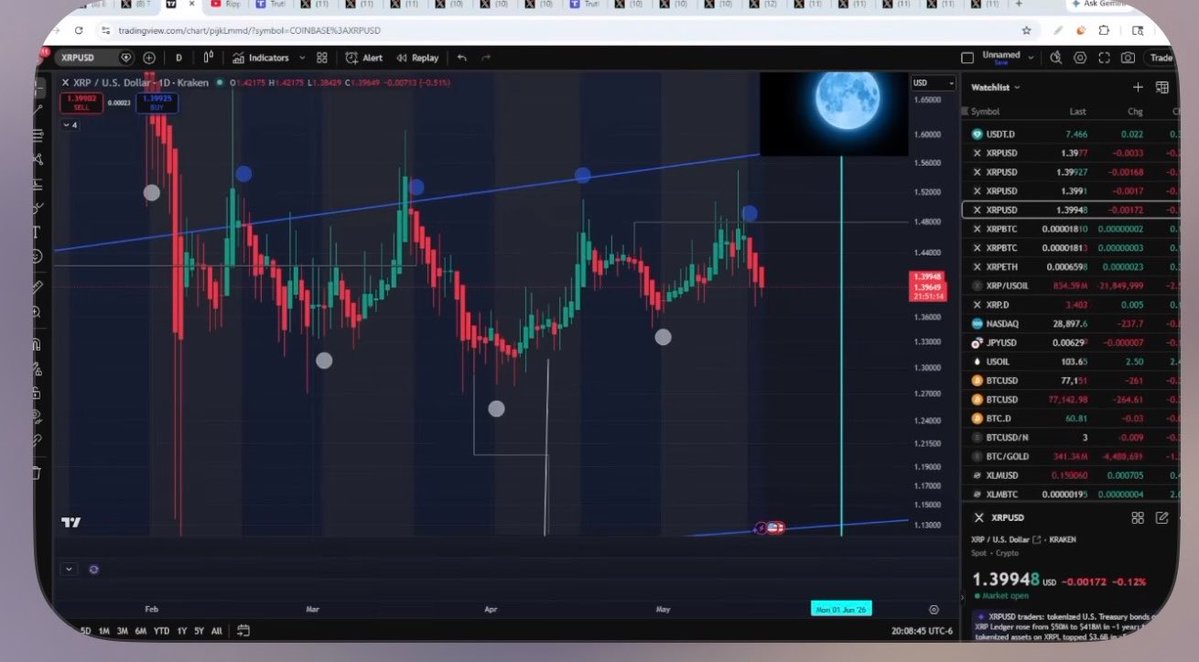This screenshot has height=662, width=1199.
Task: Select the YTD range tab
Action: pos(161,631)
